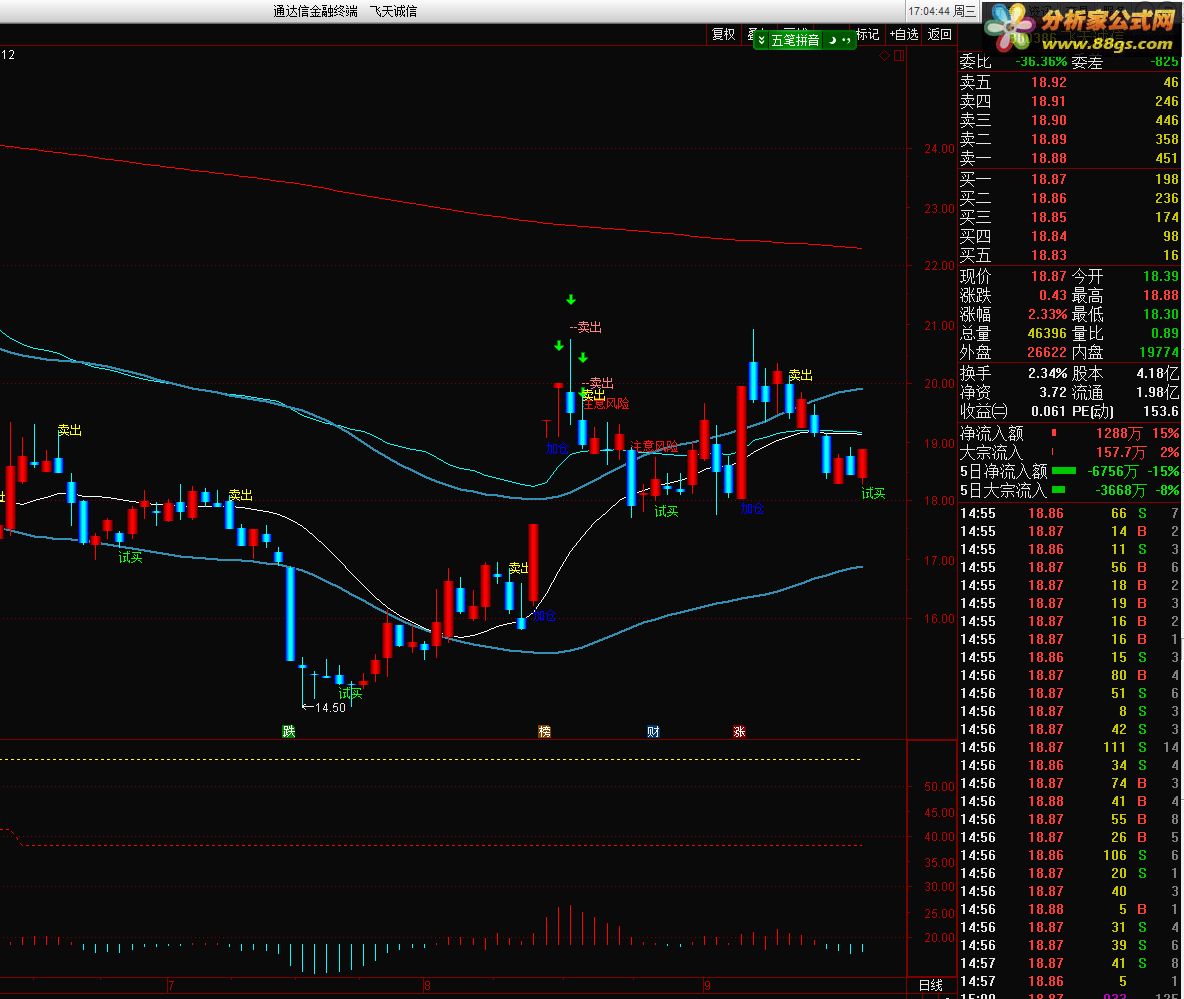
Task: Click the tallest red bar in indicator panel
Action: 570,925
